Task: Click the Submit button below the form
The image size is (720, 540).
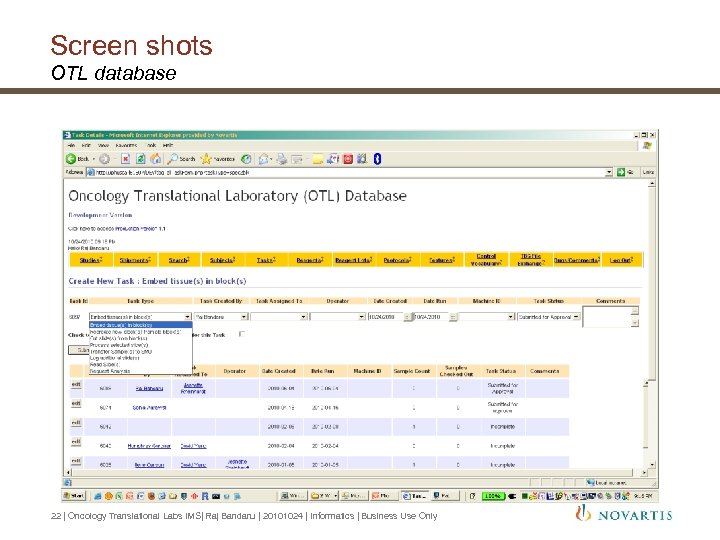Action: click(x=79, y=350)
